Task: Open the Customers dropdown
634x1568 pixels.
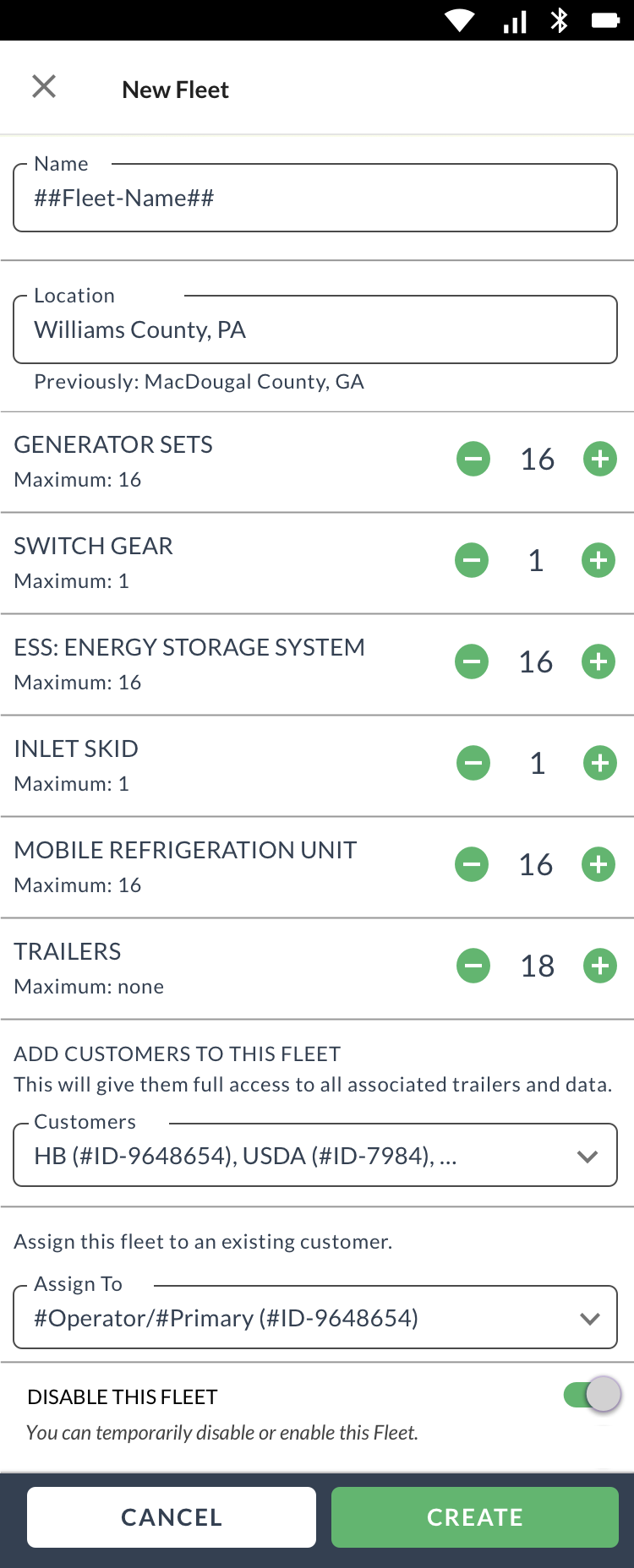Action: click(315, 1155)
